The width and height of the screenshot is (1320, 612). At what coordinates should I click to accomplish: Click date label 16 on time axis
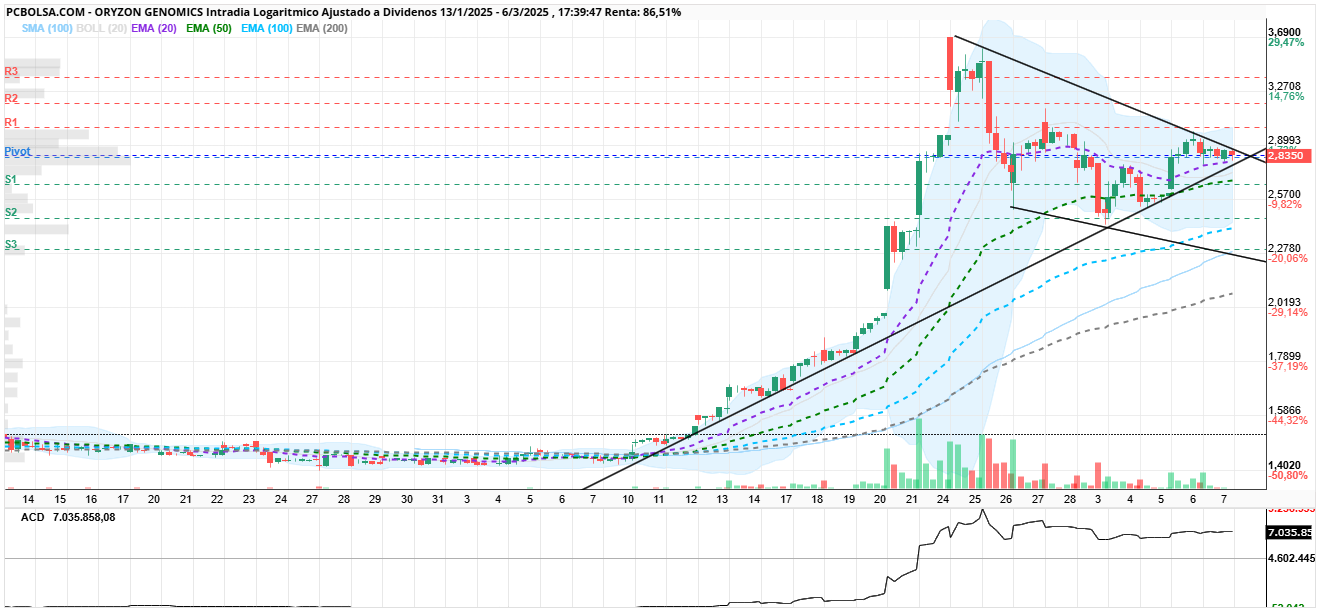[90, 498]
